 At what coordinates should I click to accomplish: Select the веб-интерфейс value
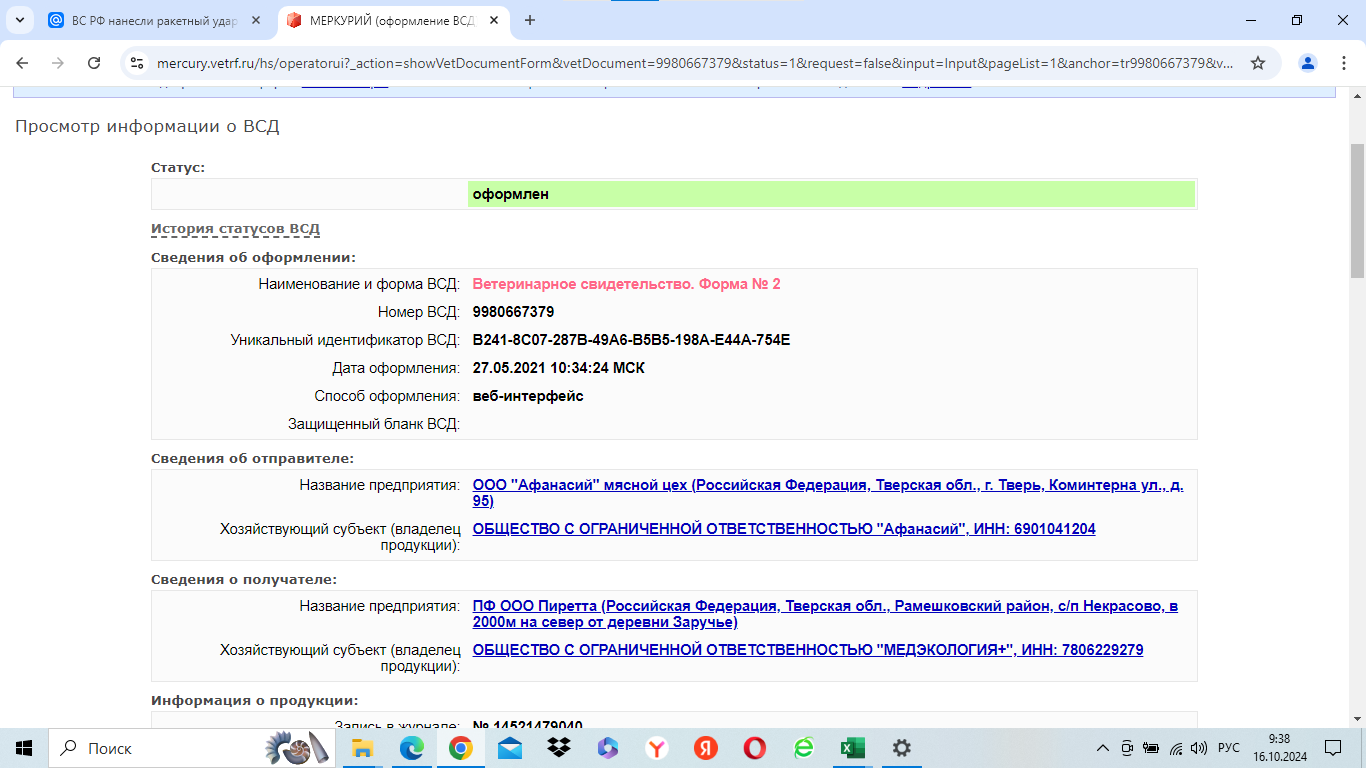[528, 396]
